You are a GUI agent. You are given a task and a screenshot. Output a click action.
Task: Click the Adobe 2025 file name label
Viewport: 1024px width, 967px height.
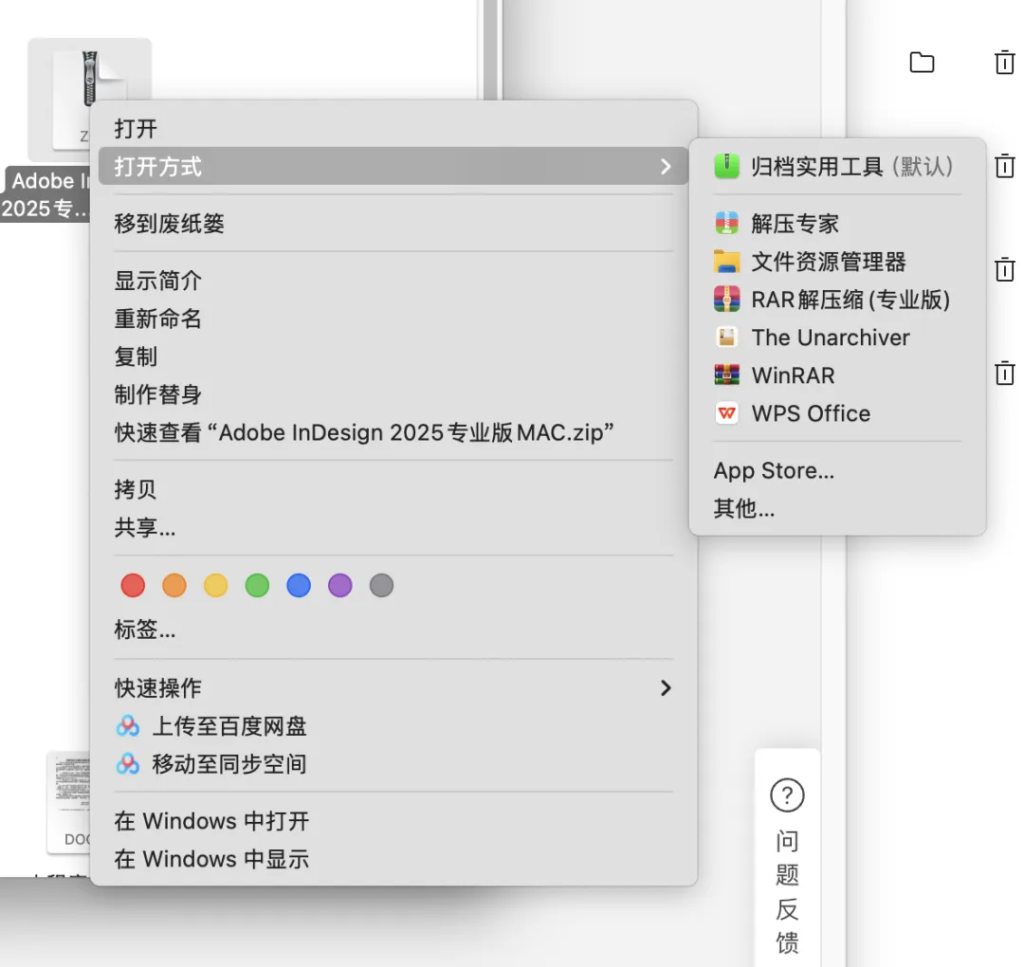44,195
